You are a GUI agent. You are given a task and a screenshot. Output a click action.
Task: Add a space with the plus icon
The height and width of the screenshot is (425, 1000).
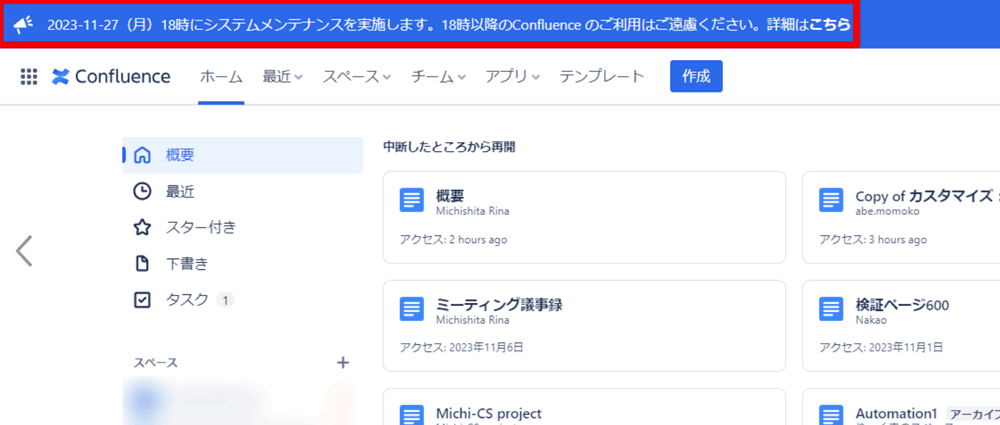click(343, 363)
